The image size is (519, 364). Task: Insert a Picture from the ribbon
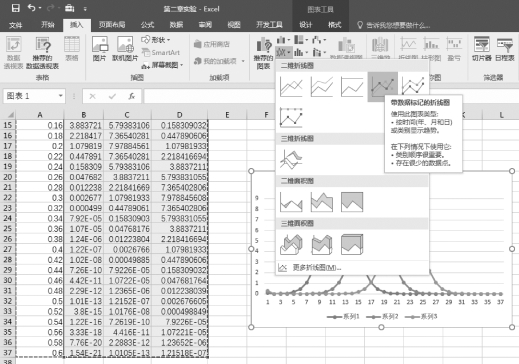(100, 49)
